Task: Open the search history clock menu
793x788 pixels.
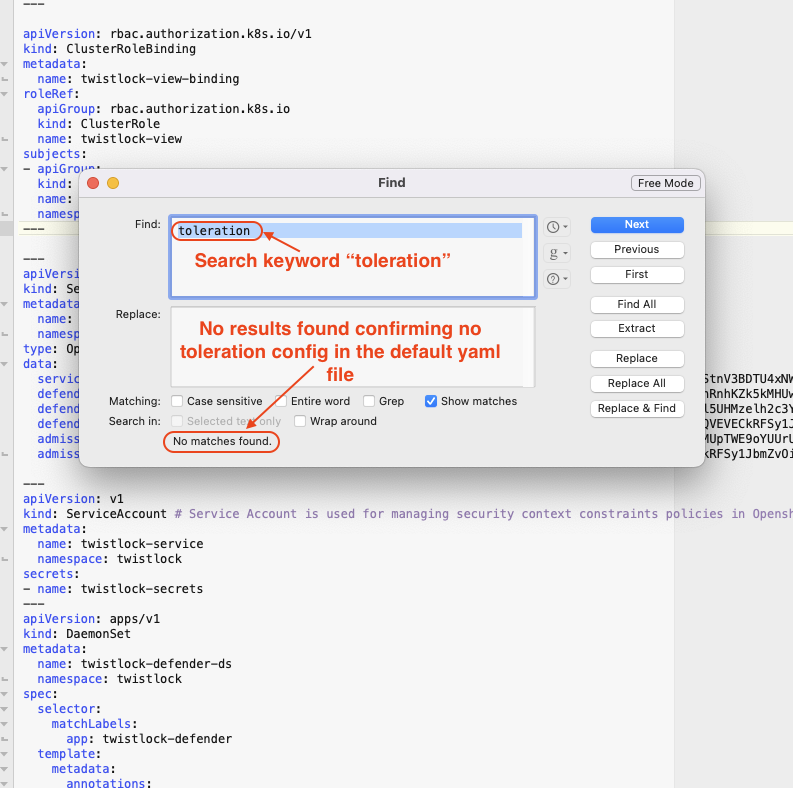Action: (x=557, y=227)
